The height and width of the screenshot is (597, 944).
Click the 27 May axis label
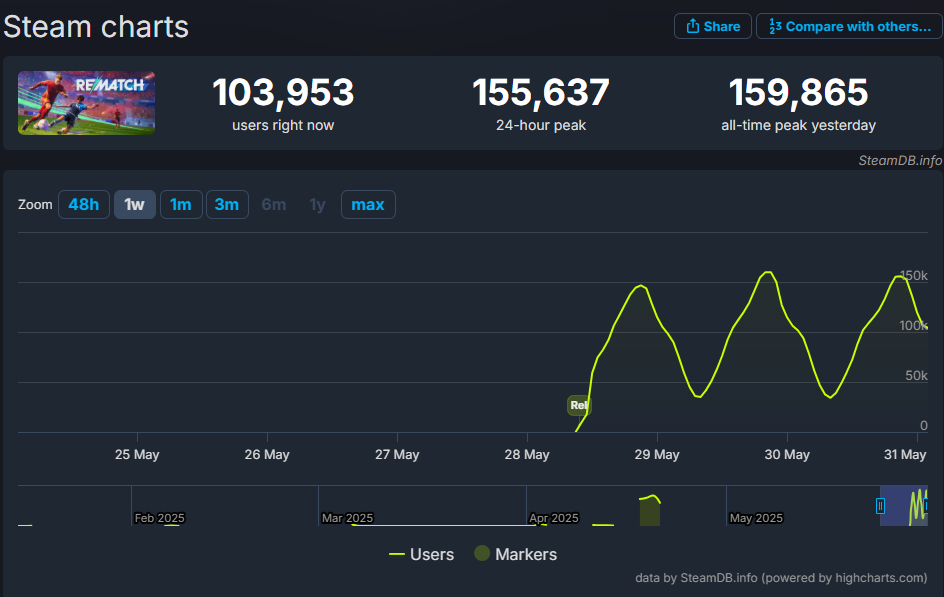point(397,454)
